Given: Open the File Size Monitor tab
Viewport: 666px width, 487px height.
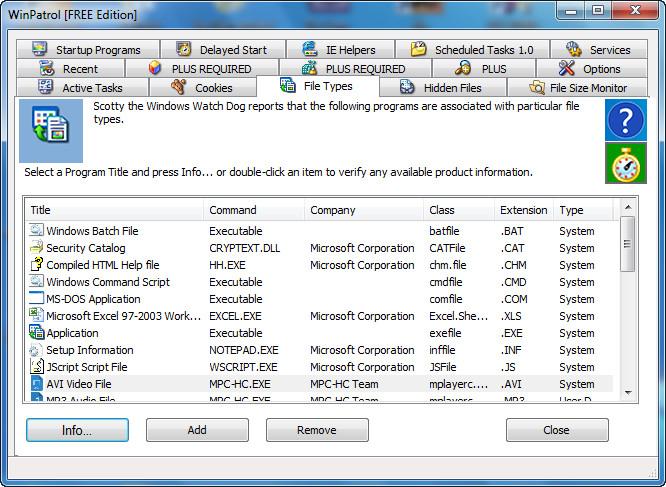Looking at the screenshot, I should click(577, 87).
